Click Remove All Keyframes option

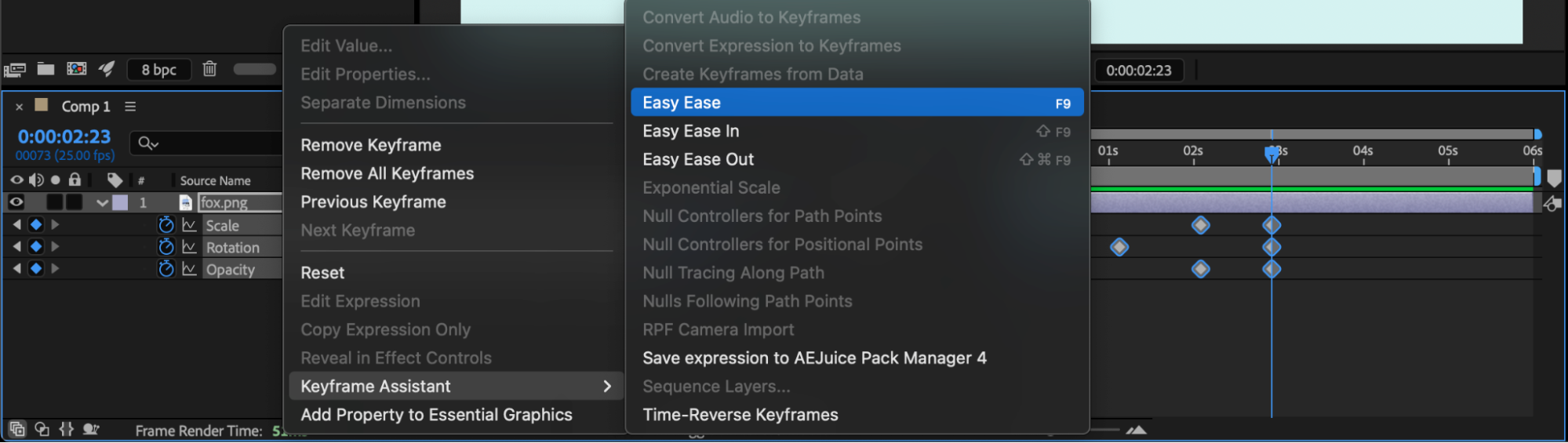pos(387,173)
